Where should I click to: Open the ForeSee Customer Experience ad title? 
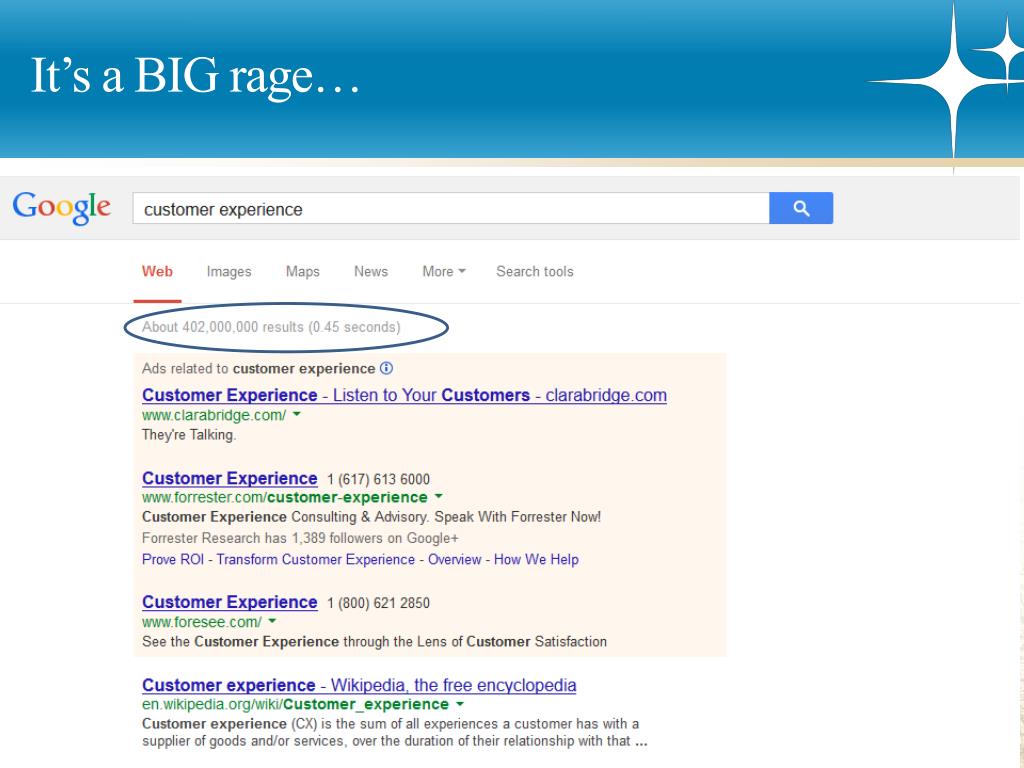pyautogui.click(x=230, y=602)
